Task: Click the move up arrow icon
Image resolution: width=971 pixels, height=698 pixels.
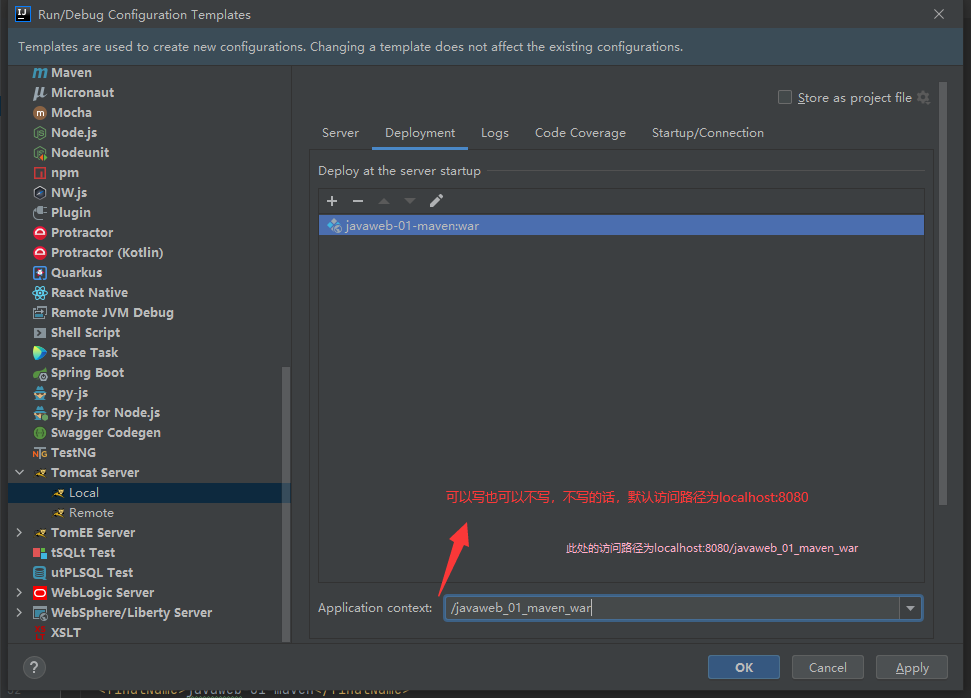Action: tap(384, 201)
